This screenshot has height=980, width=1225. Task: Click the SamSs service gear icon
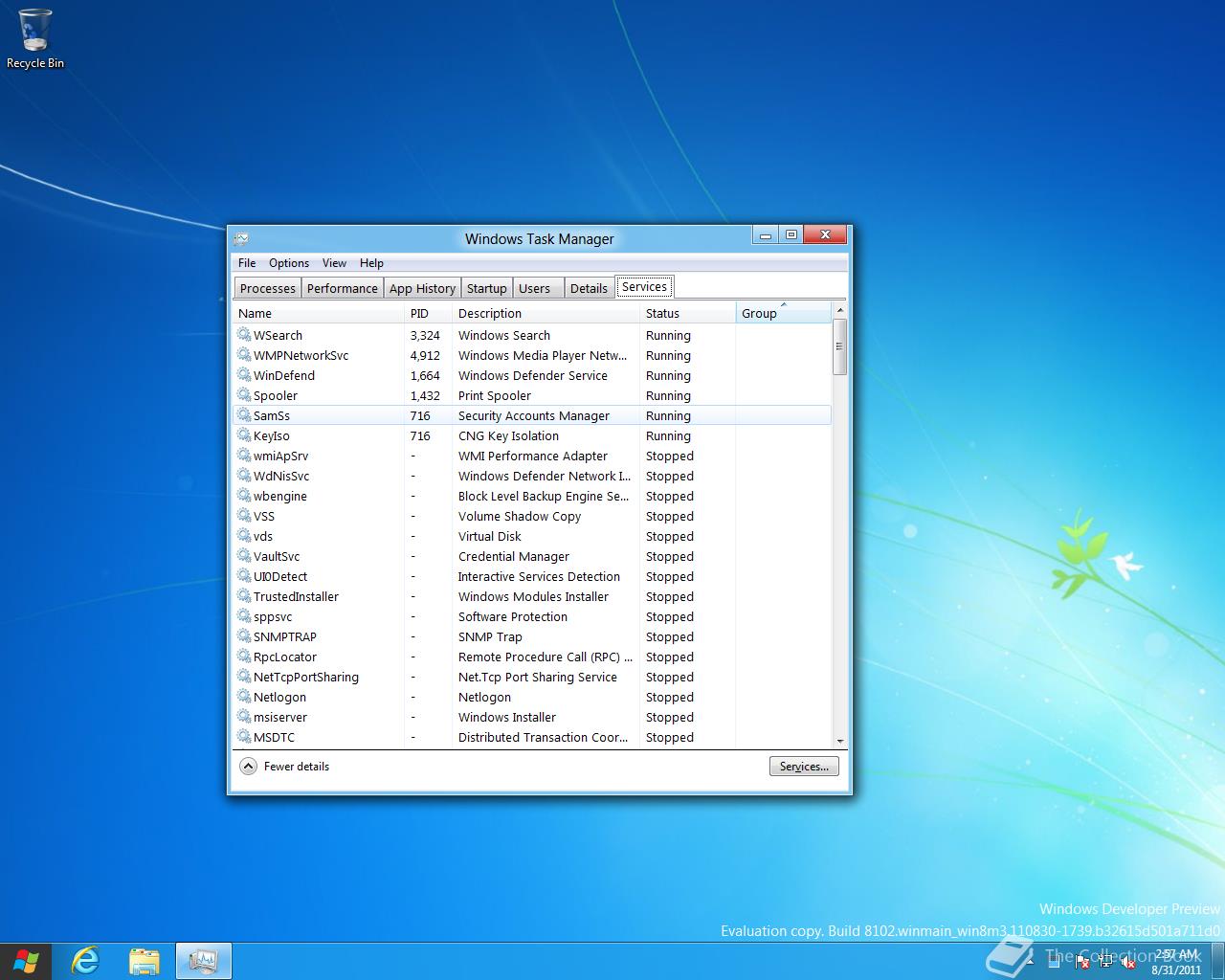[x=244, y=415]
